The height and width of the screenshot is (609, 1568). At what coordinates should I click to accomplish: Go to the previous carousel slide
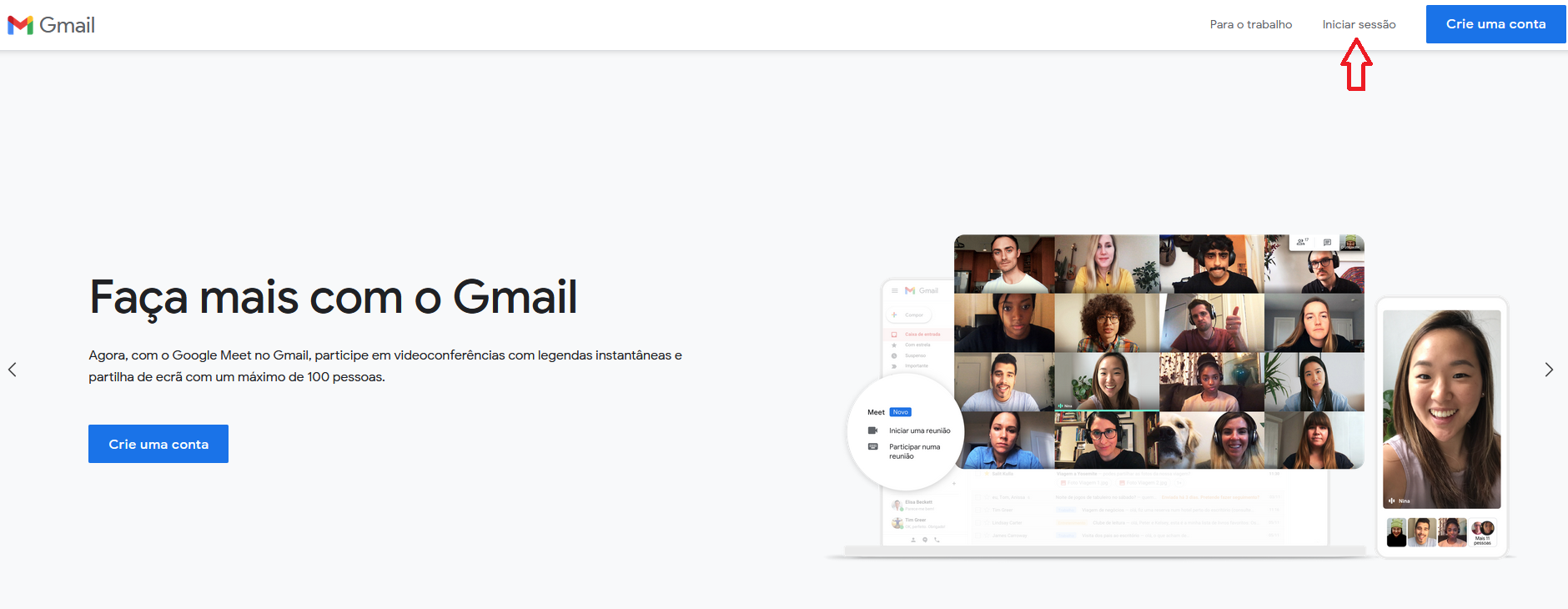point(13,370)
